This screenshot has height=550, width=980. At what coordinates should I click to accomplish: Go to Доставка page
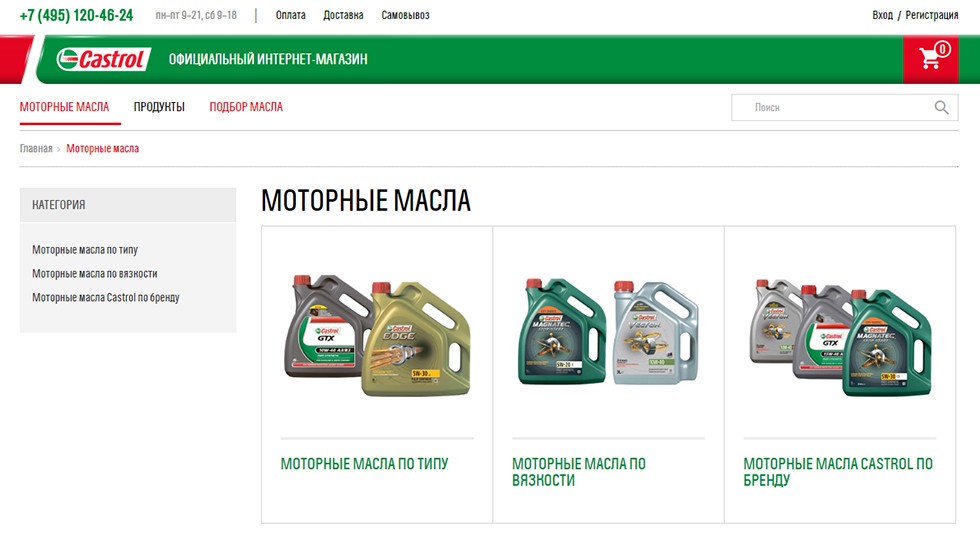point(343,15)
